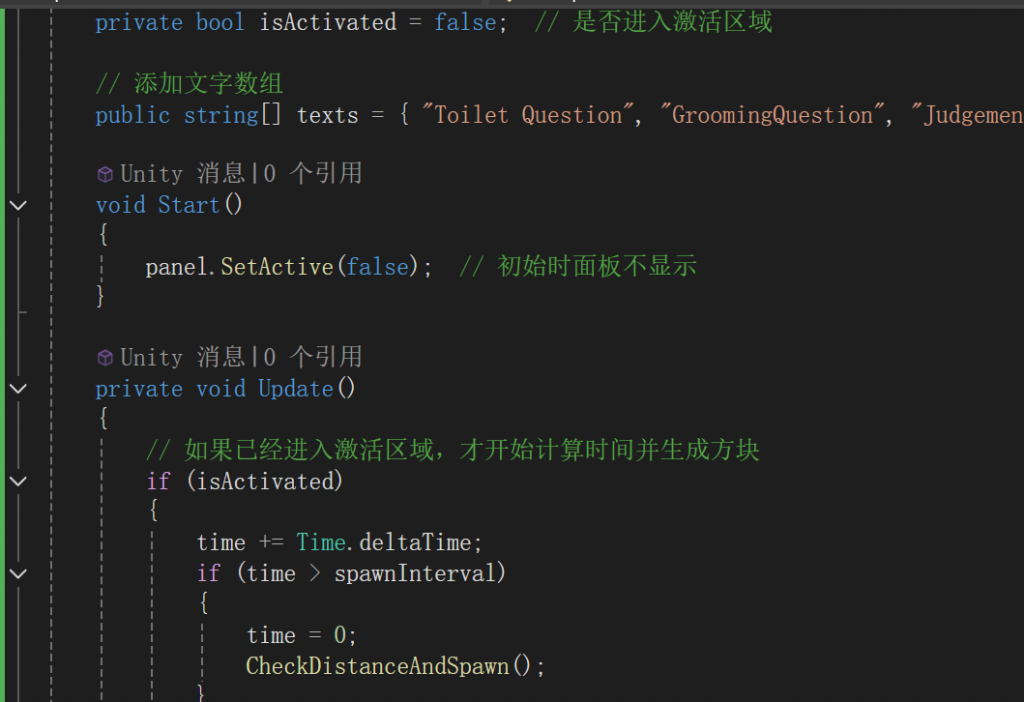The width and height of the screenshot is (1024, 702).
Task: Click the CheckDistanceAndSpawn() method call
Action: pos(394,666)
